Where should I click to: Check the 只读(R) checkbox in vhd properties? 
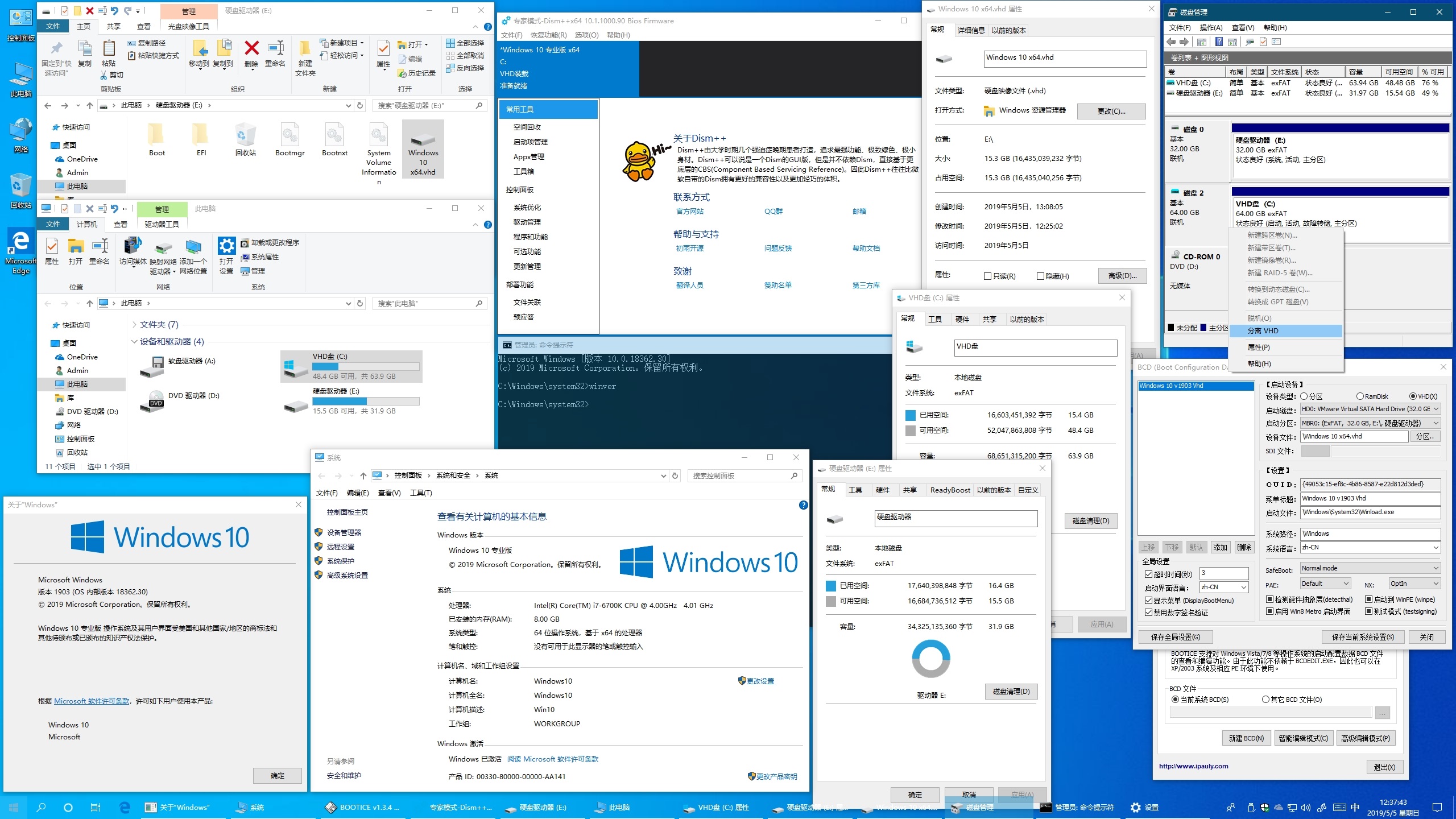988,276
